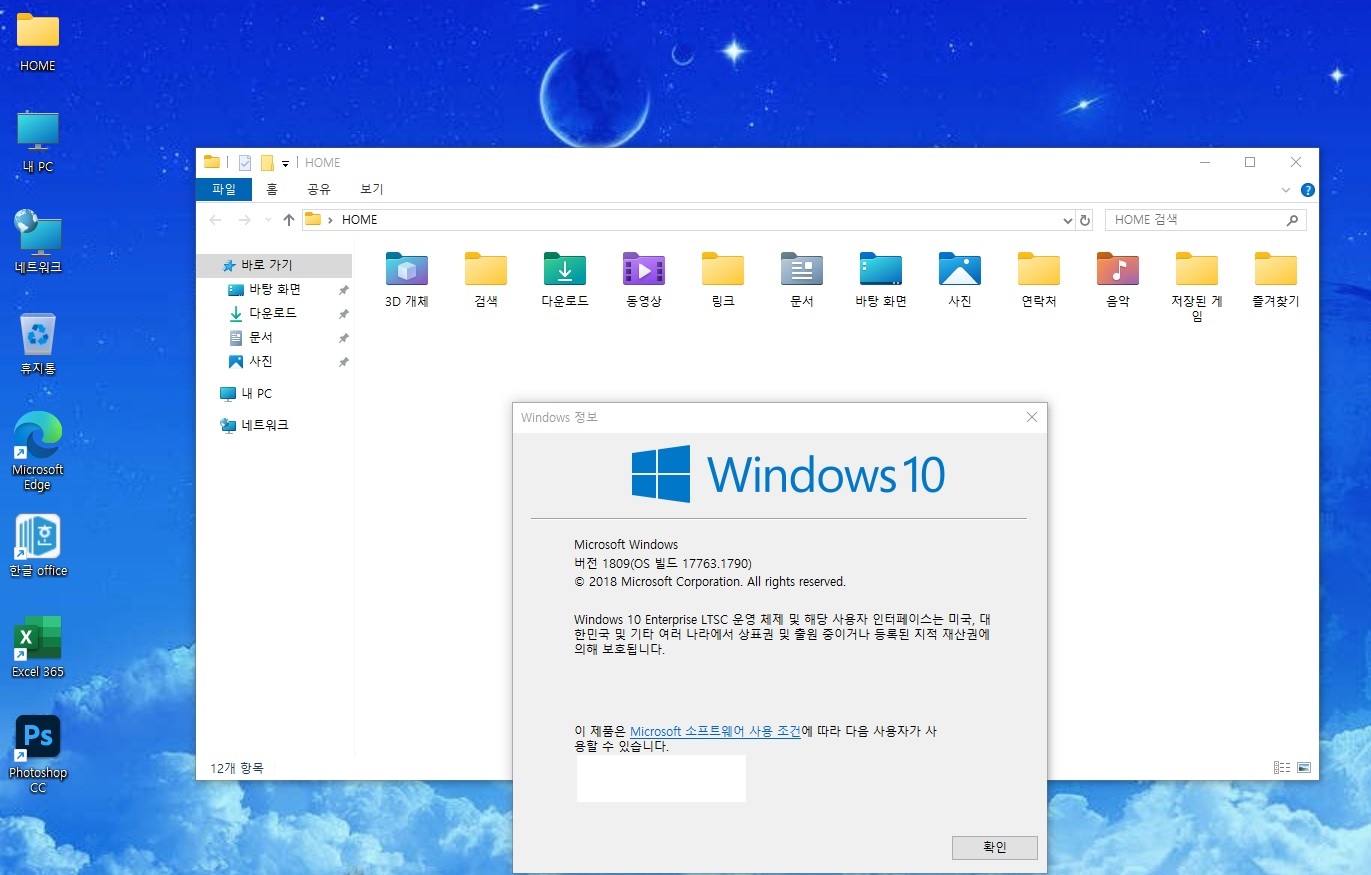This screenshot has height=875, width=1371.
Task: Select the 사진 folder in file view
Action: click(x=960, y=280)
